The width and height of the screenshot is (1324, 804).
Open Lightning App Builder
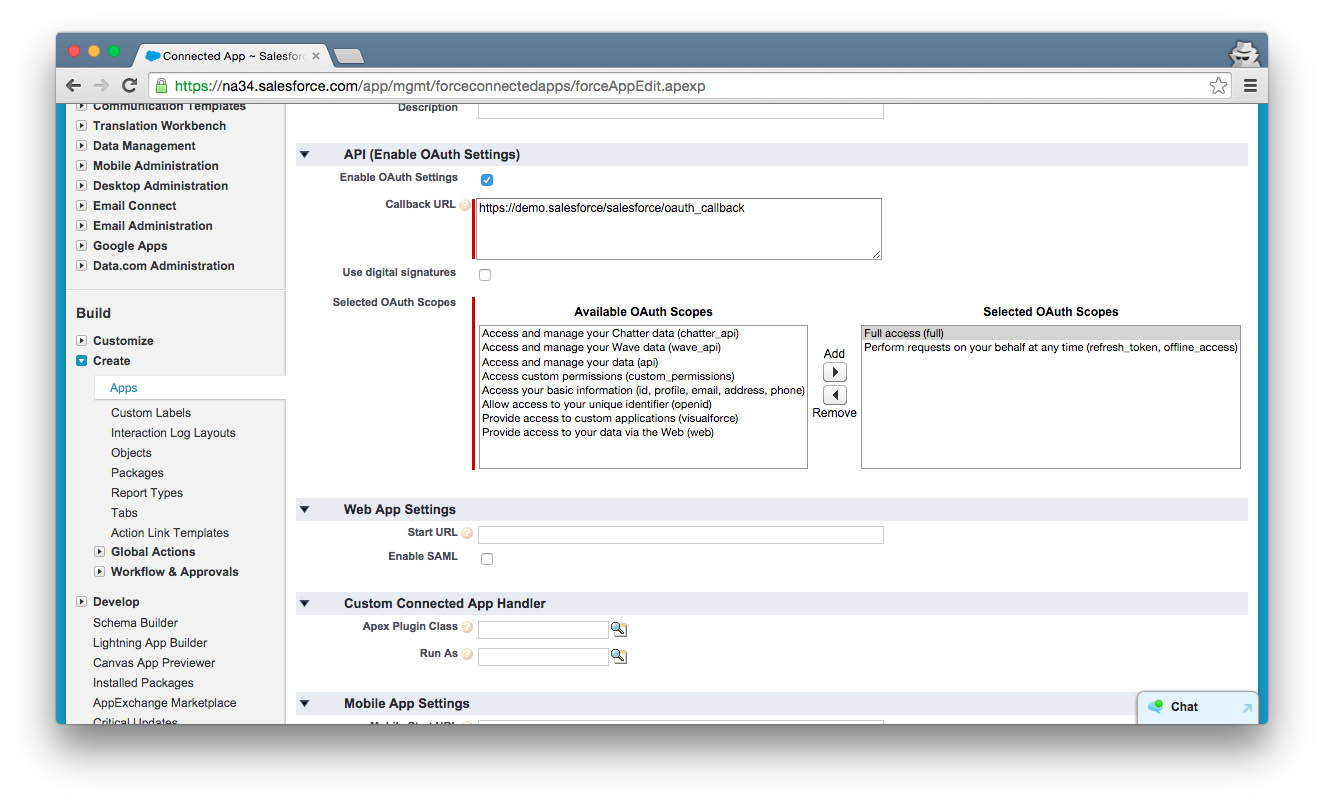[150, 643]
